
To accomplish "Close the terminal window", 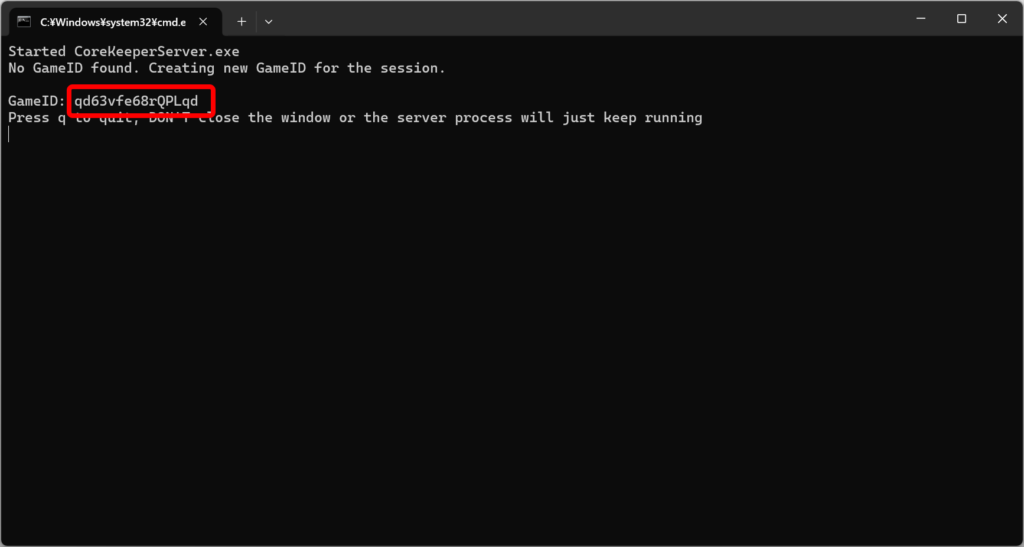I will [1002, 19].
